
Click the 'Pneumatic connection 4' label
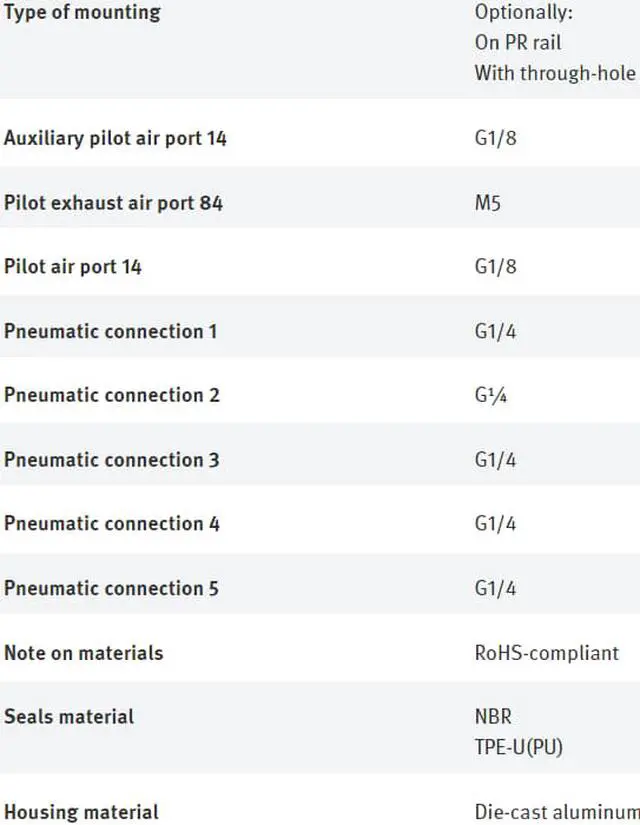point(111,524)
